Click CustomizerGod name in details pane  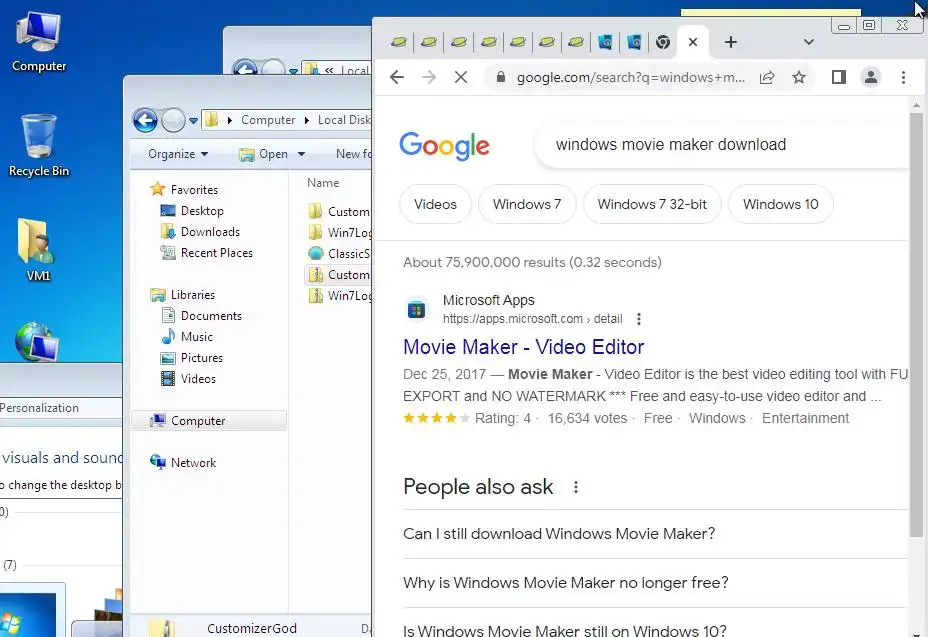(252, 629)
